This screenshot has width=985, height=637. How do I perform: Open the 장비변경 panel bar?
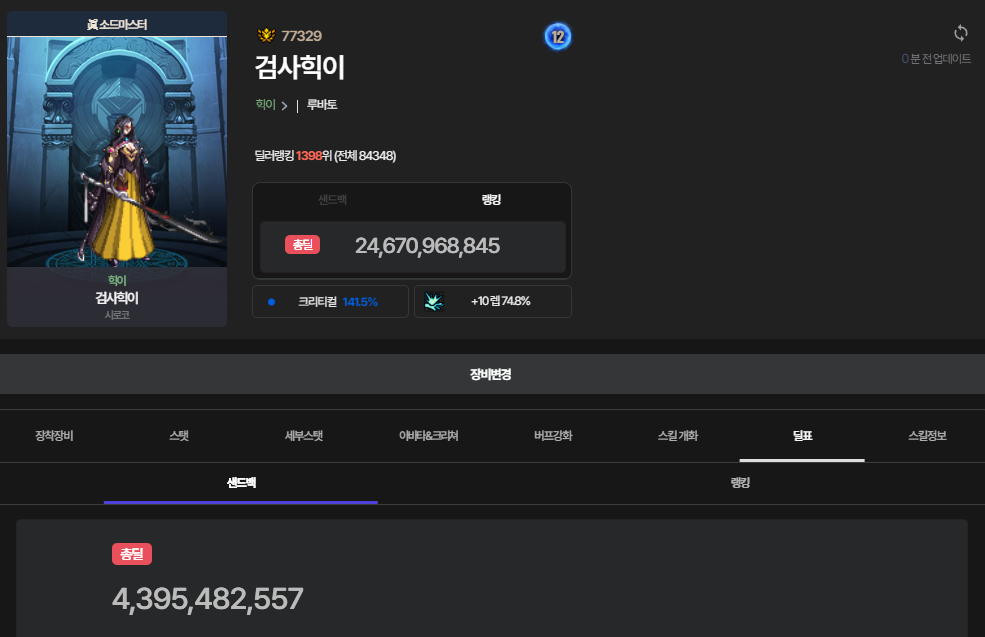tap(492, 374)
